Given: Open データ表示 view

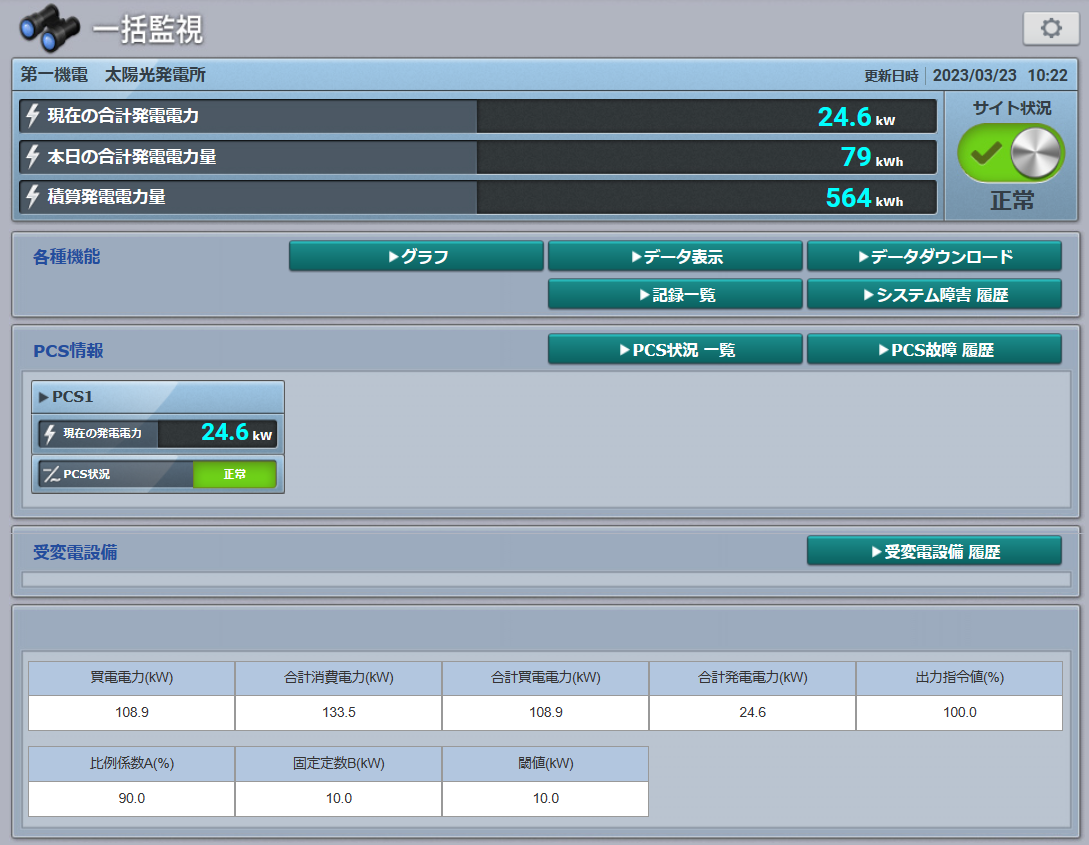Looking at the screenshot, I should pyautogui.click(x=675, y=256).
